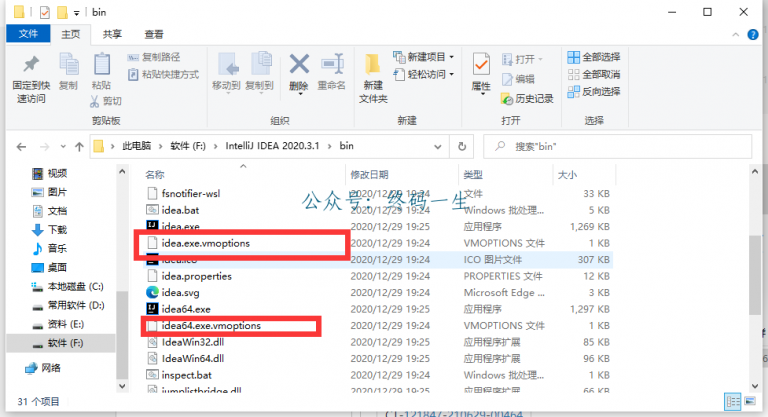Screen dimensions: 768x417
Task: Click 软件 (F:) in address path
Action: point(188,146)
